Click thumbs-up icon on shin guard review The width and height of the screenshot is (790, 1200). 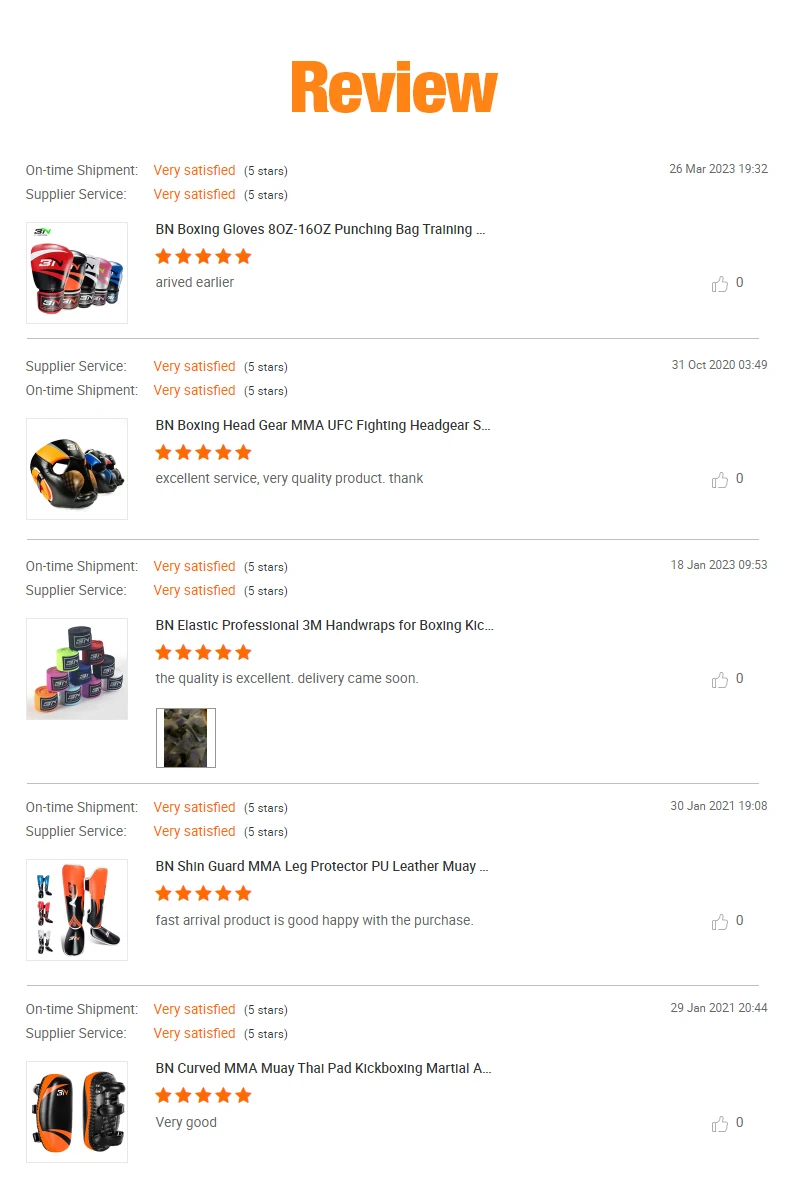pyautogui.click(x=720, y=922)
